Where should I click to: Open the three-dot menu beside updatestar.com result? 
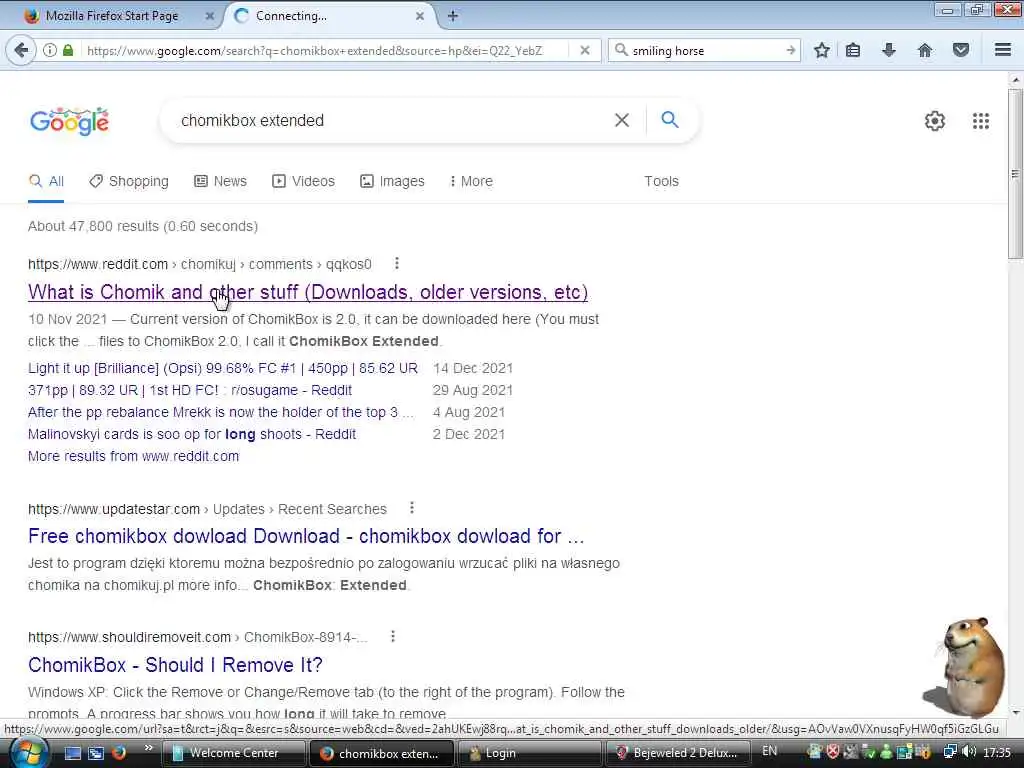pyautogui.click(x=411, y=508)
